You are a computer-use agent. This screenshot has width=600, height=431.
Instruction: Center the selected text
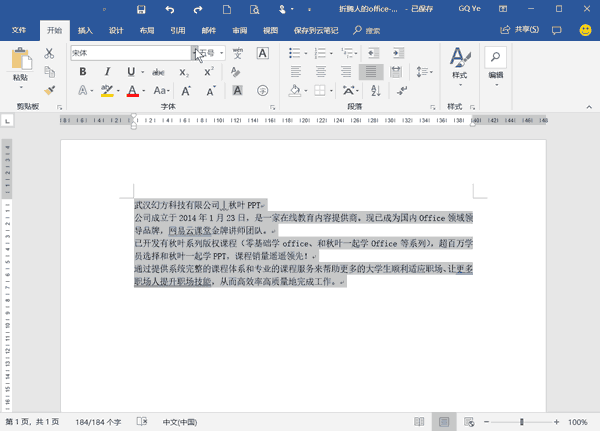[321, 72]
